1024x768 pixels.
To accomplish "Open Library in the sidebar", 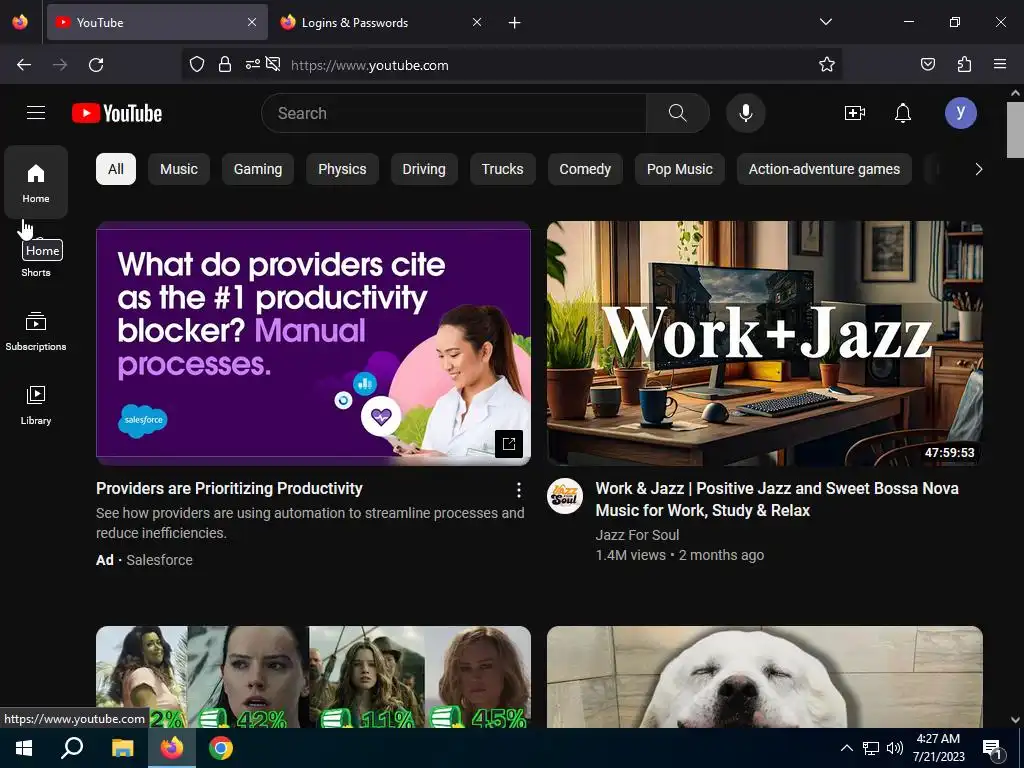I will coord(36,405).
